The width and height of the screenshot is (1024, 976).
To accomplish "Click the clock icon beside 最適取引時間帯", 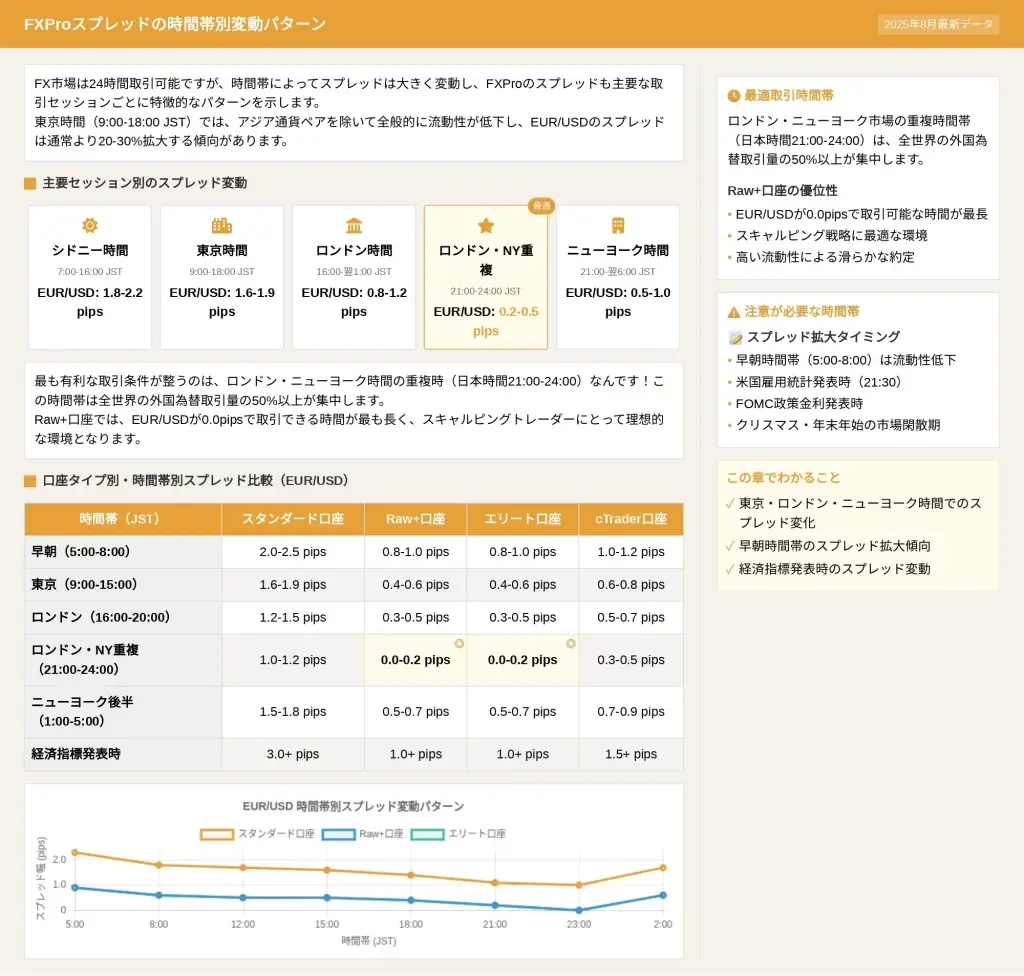I will click(734, 96).
